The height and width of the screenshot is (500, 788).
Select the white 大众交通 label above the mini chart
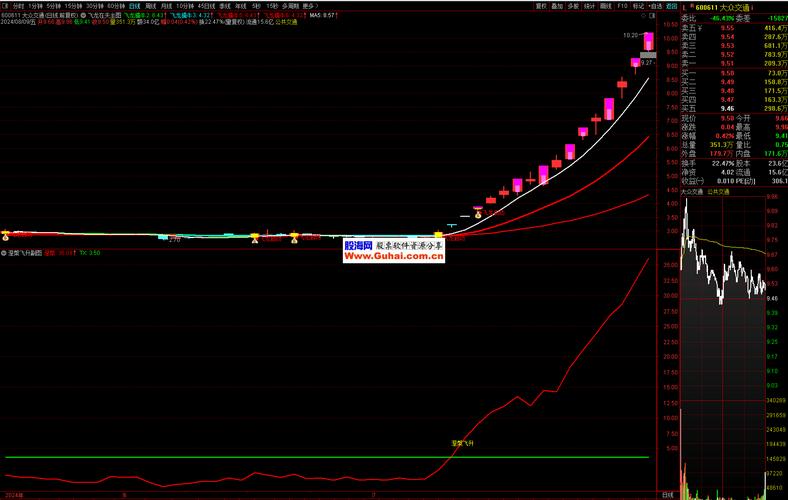coord(692,192)
